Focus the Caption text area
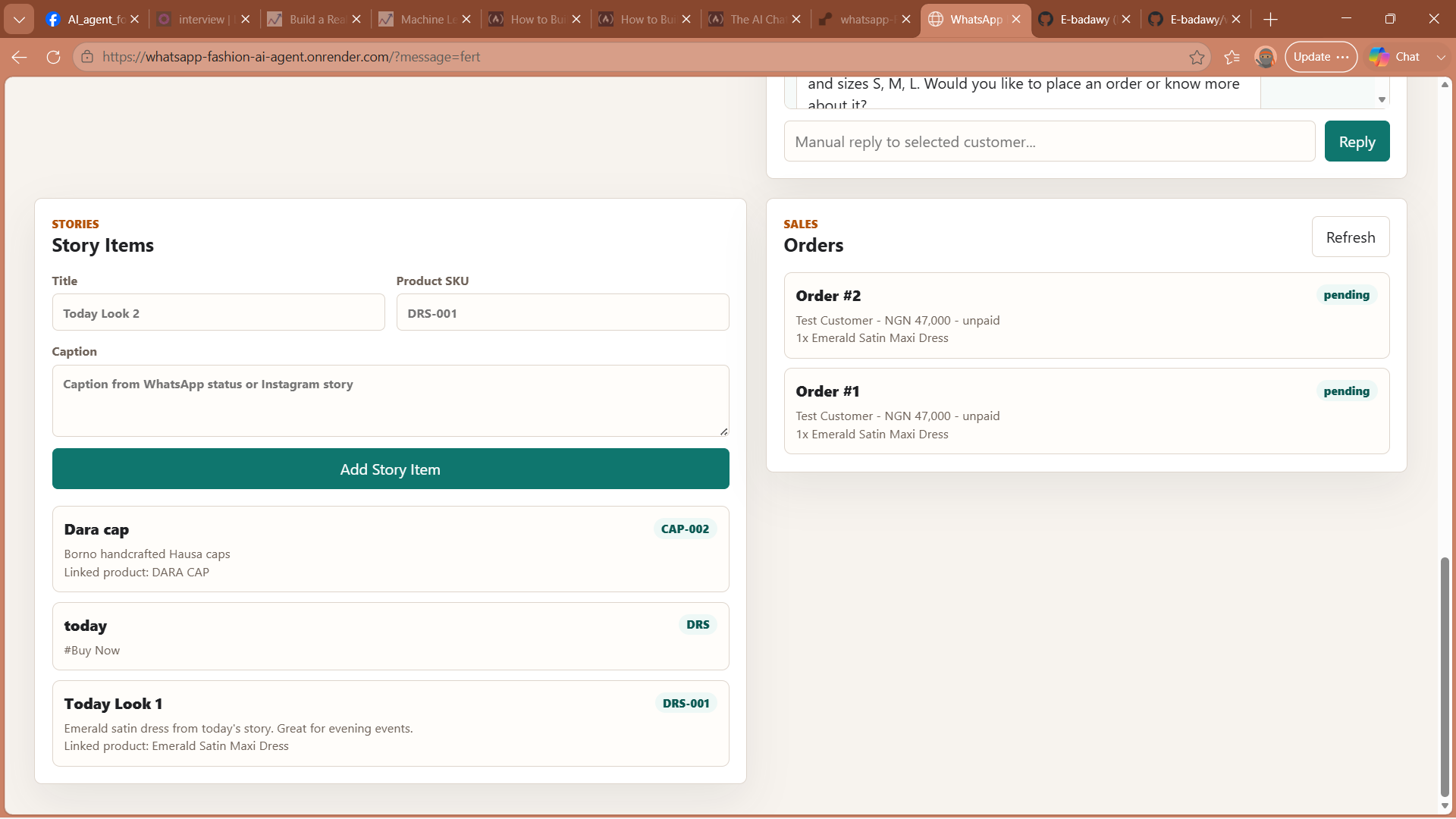 tap(391, 400)
